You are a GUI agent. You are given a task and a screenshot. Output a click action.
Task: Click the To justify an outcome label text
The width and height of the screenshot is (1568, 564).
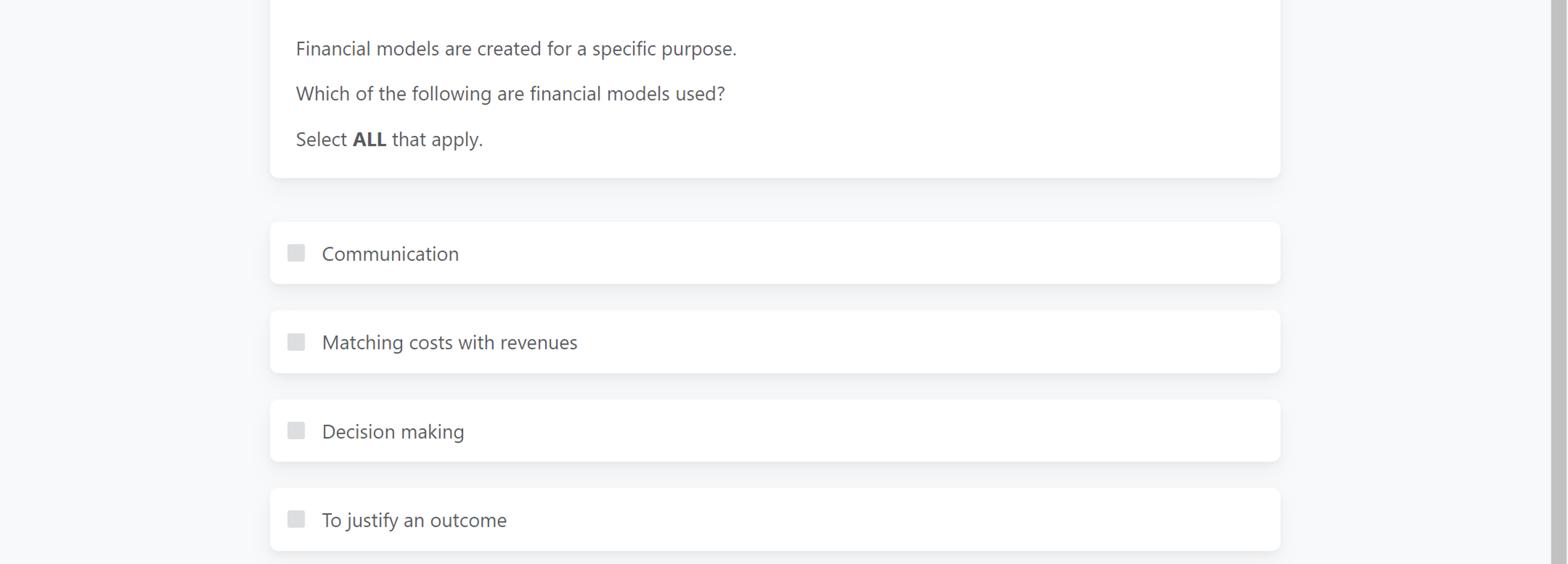pyautogui.click(x=414, y=519)
